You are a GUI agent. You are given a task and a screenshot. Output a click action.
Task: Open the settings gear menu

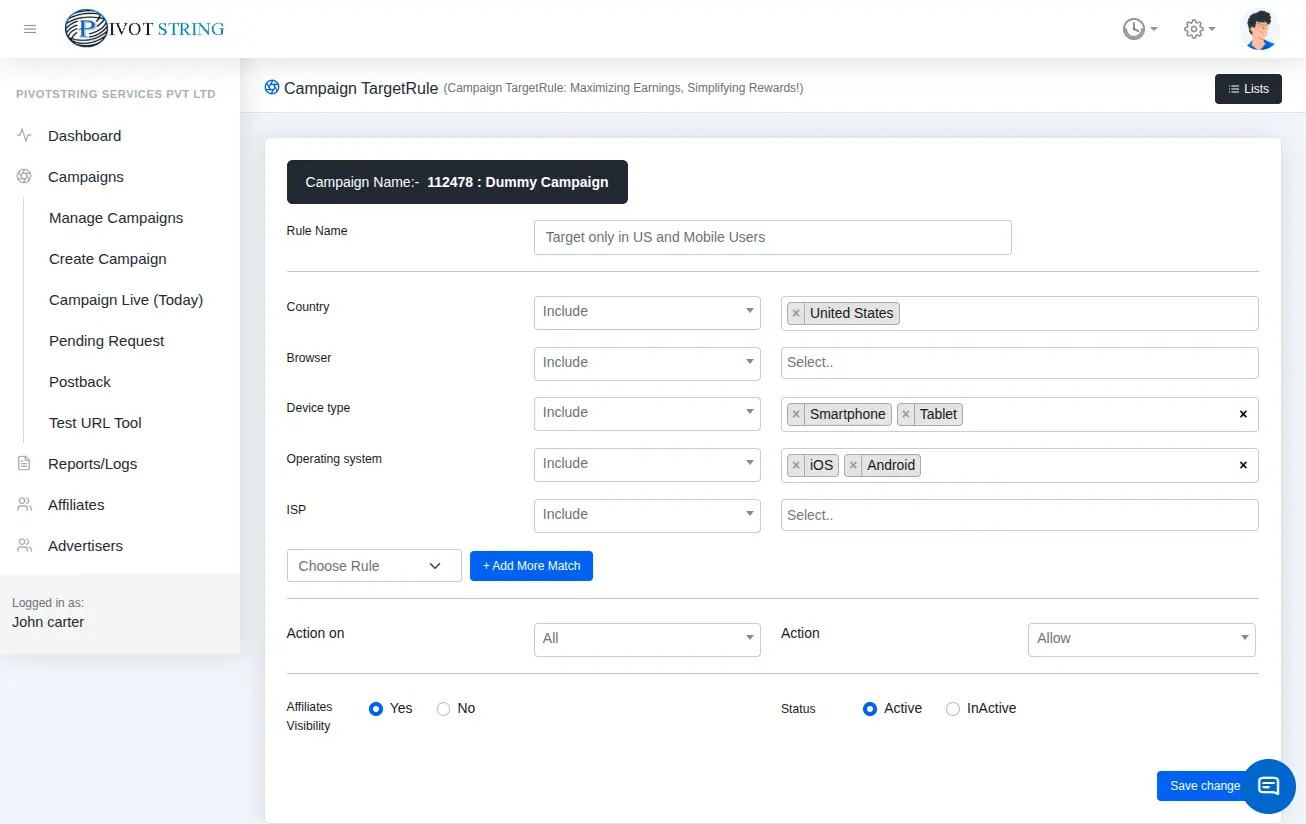(1199, 29)
